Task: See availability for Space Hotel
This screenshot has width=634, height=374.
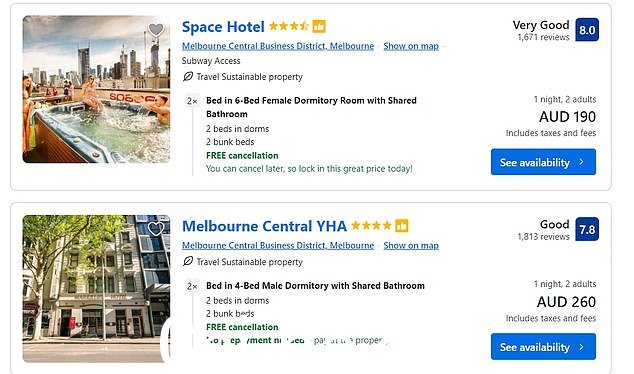Action: pyautogui.click(x=543, y=162)
